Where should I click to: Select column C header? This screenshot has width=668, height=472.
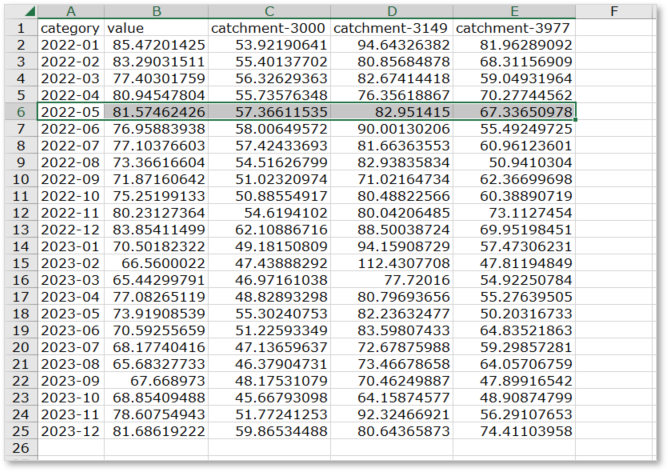[269, 12]
